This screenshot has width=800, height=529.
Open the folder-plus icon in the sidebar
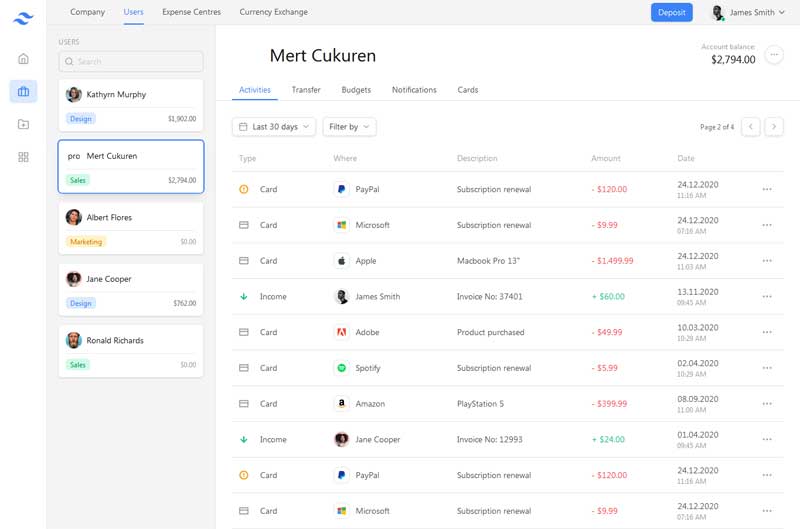(23, 124)
